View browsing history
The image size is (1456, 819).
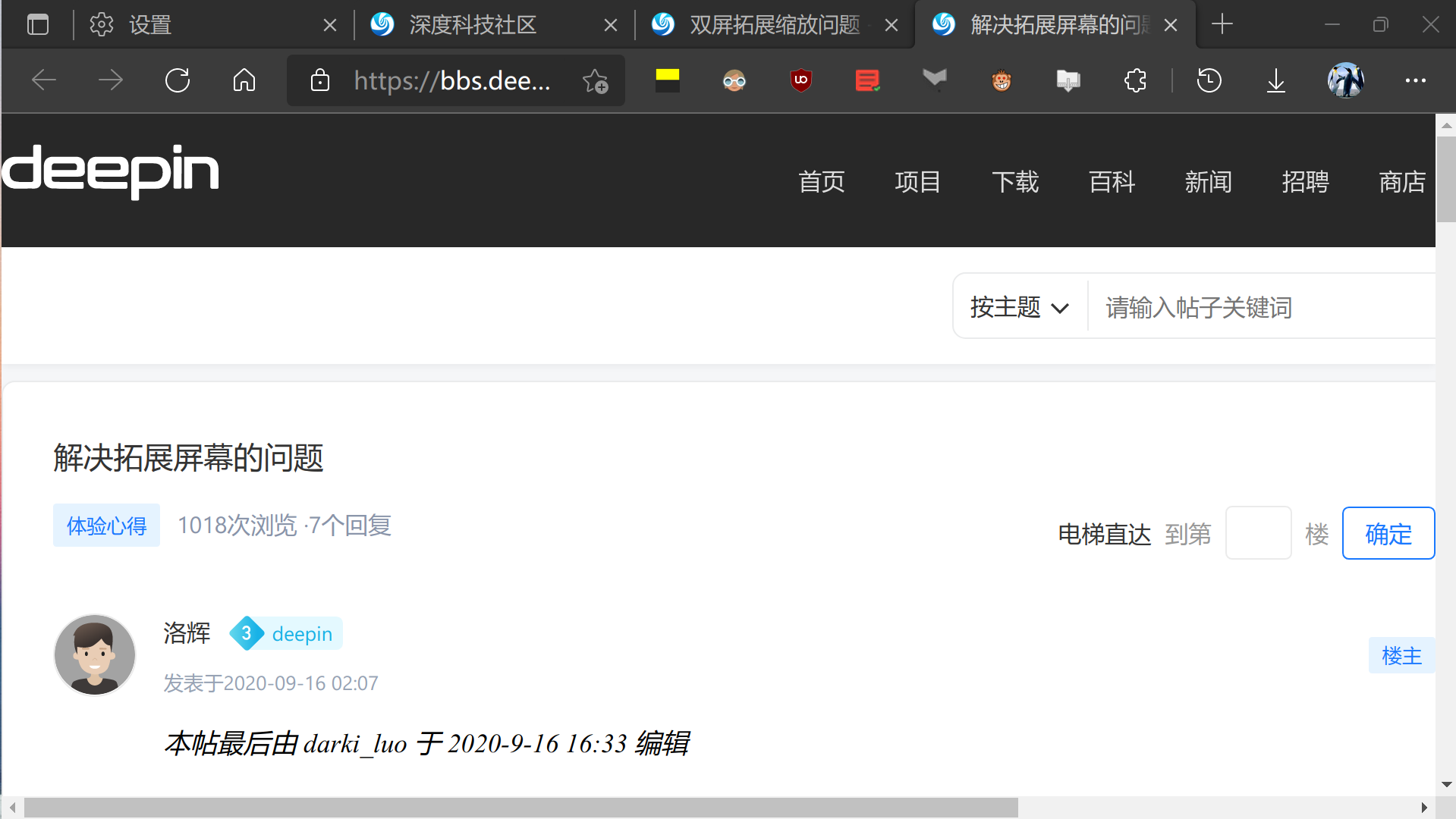pos(1209,80)
